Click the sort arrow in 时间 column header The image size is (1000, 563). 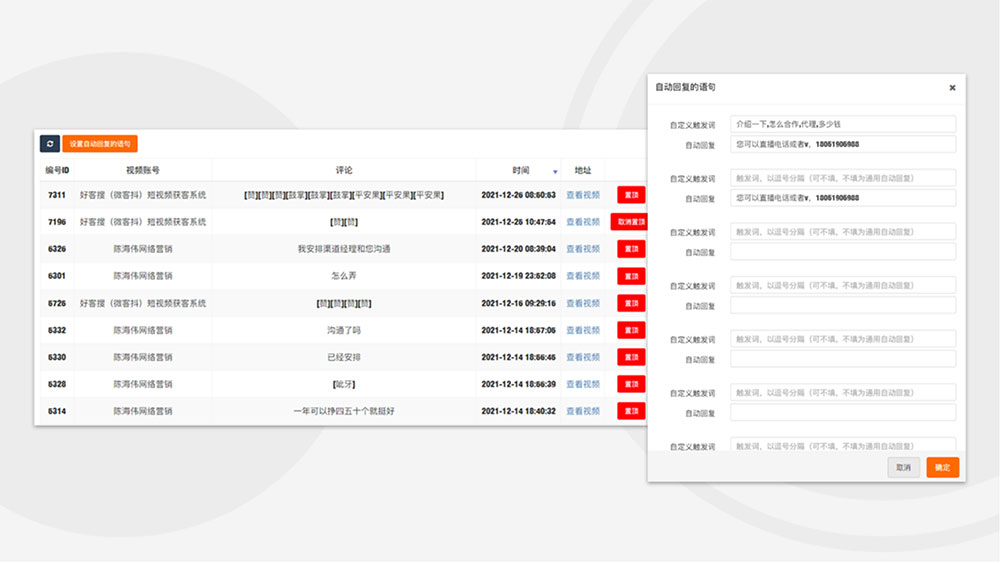(555, 172)
